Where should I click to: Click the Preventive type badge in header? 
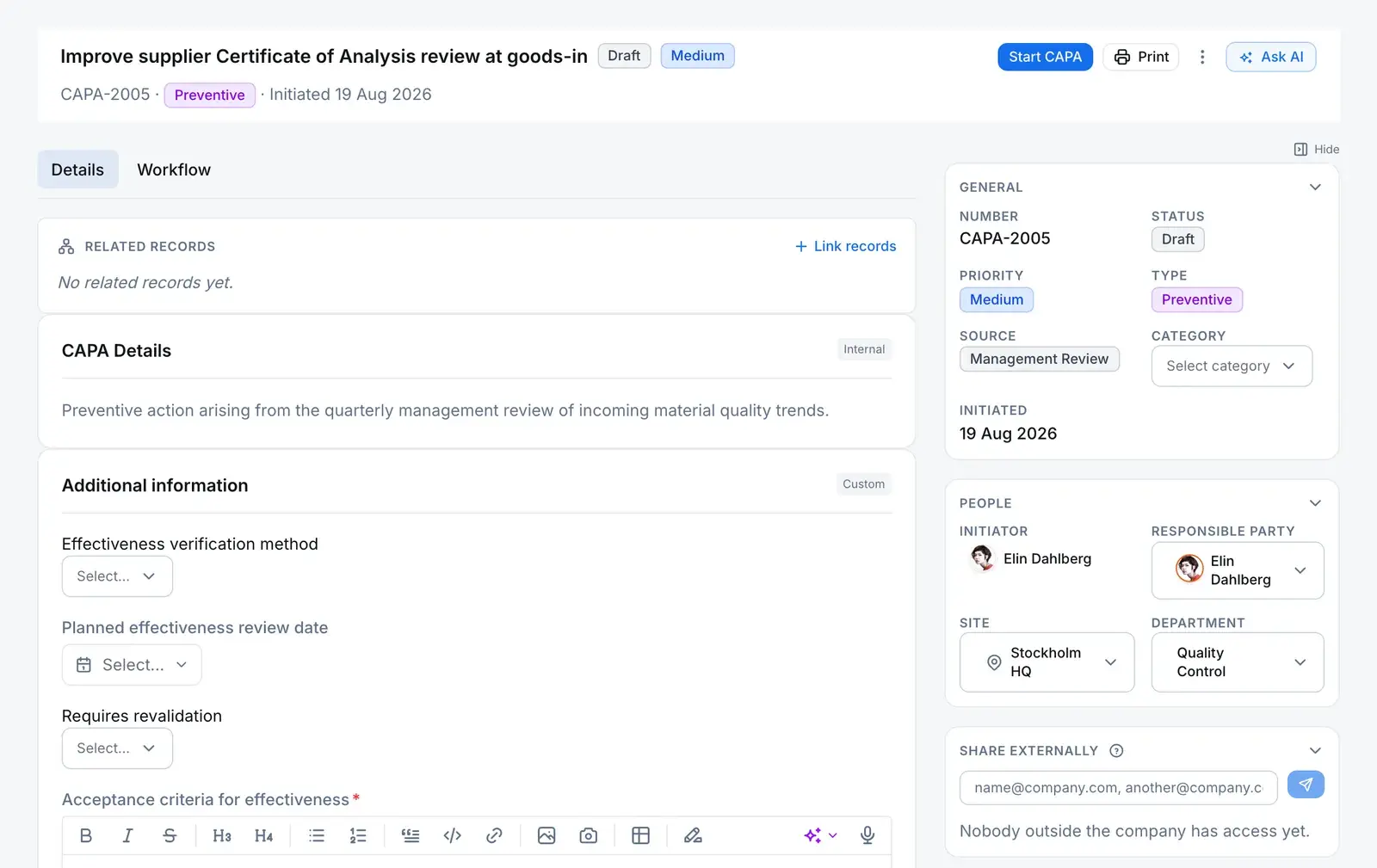pyautogui.click(x=209, y=95)
